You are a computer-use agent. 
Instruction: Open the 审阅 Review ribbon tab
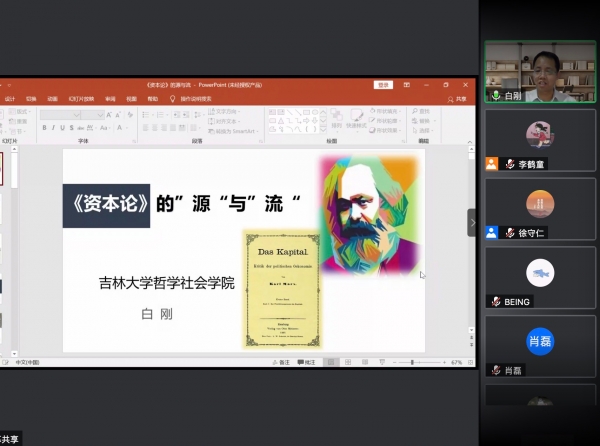tap(110, 99)
